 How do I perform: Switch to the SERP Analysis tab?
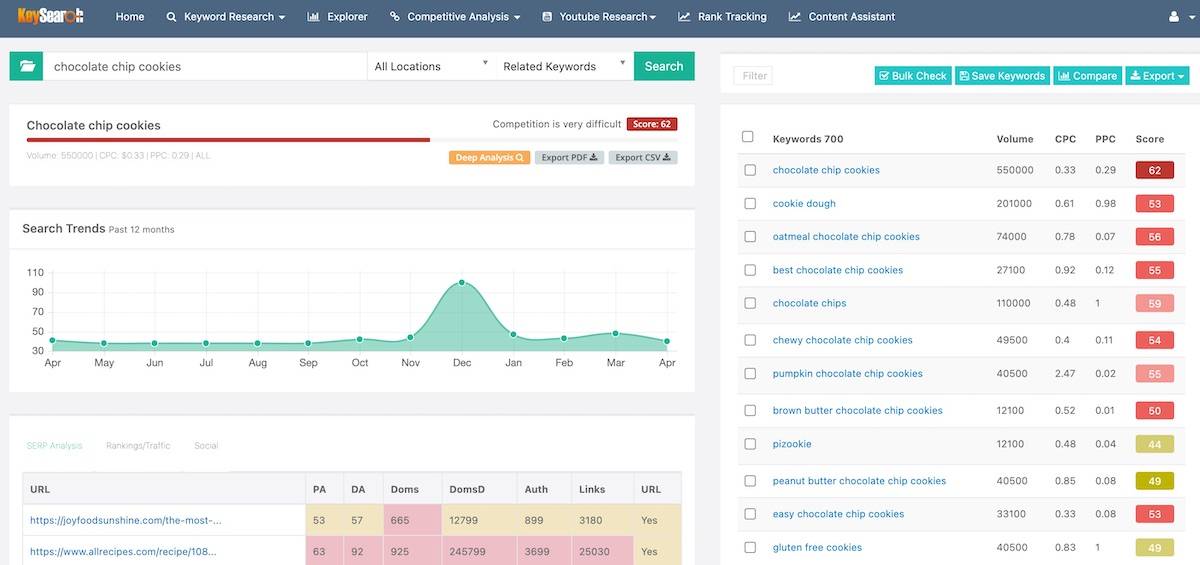click(x=54, y=446)
